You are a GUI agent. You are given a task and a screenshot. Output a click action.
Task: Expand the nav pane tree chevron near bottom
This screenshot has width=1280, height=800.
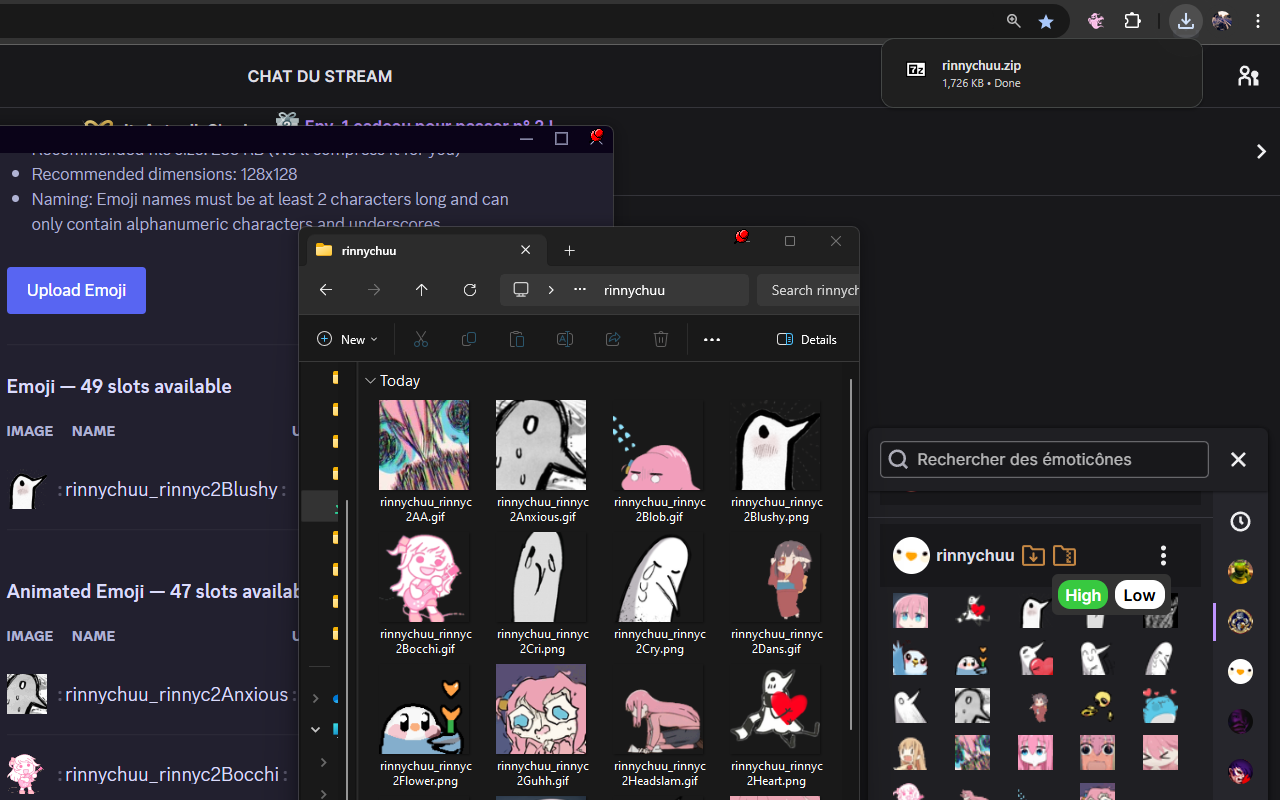pyautogui.click(x=323, y=762)
